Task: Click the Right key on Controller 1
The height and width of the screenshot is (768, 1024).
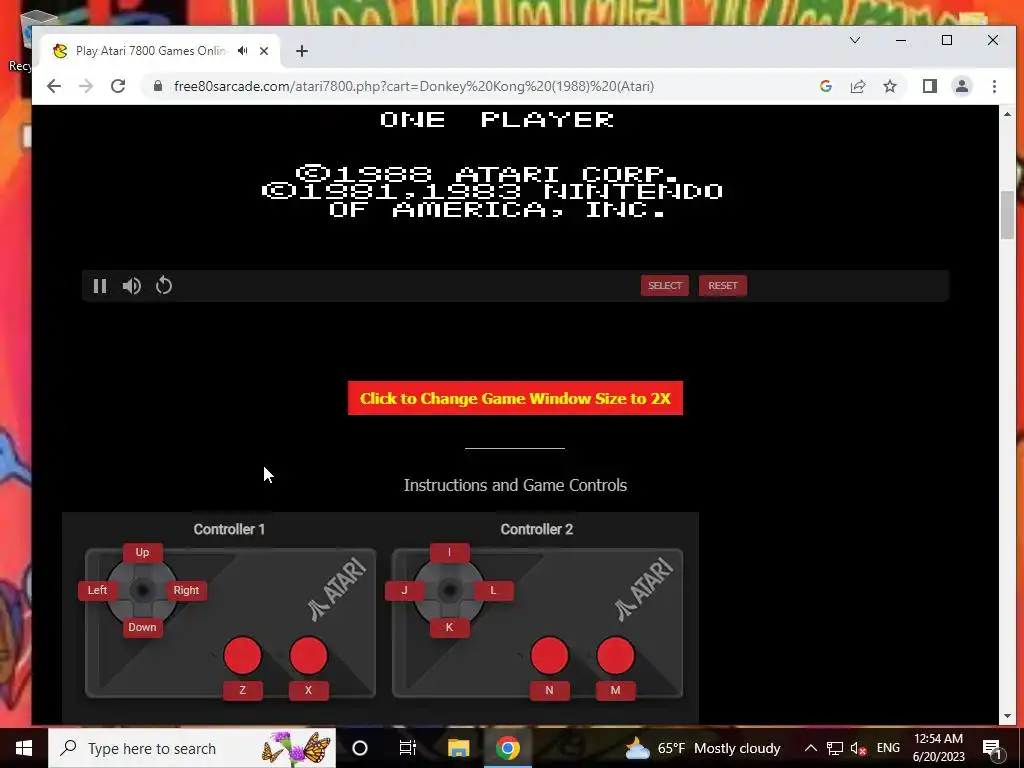Action: pos(186,590)
